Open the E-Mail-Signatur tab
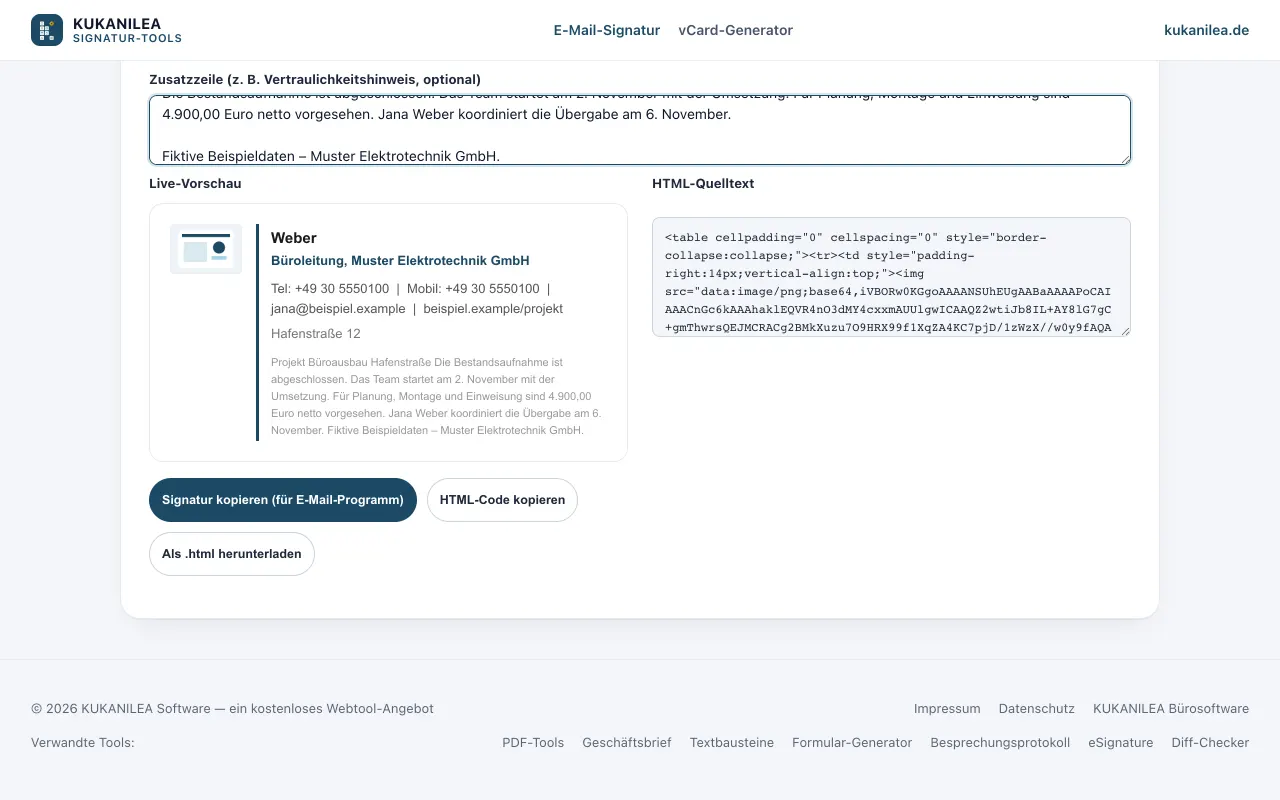The image size is (1280, 800). (x=607, y=30)
